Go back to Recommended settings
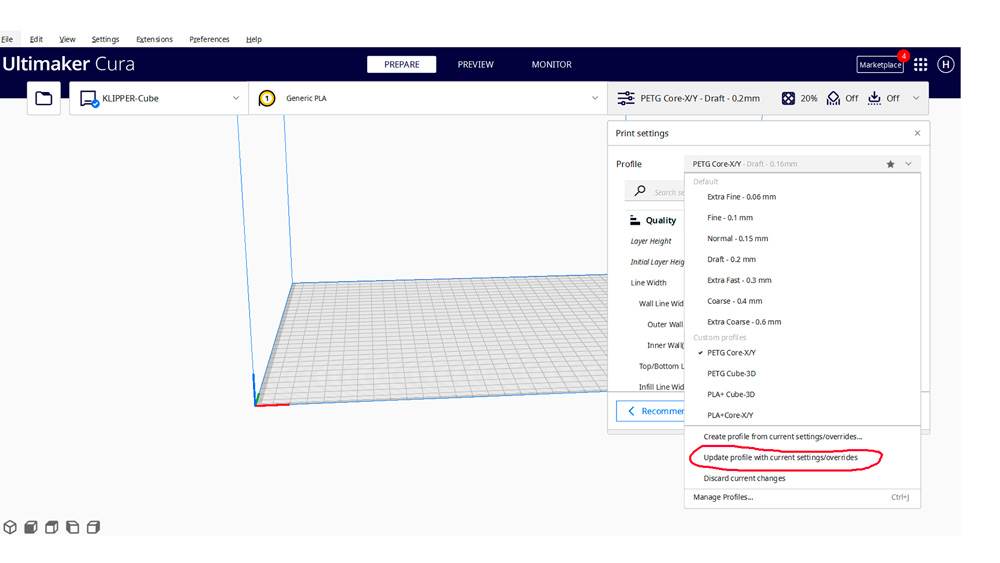1000x563 pixels. (651, 411)
